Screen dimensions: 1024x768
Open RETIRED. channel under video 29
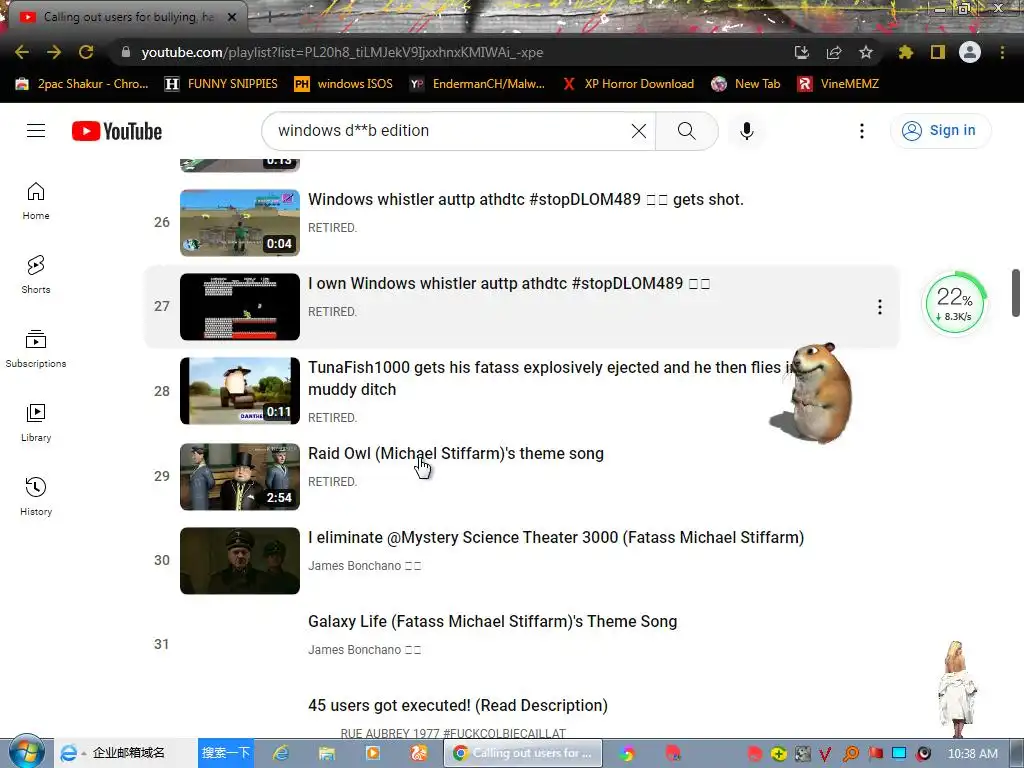[x=332, y=482]
